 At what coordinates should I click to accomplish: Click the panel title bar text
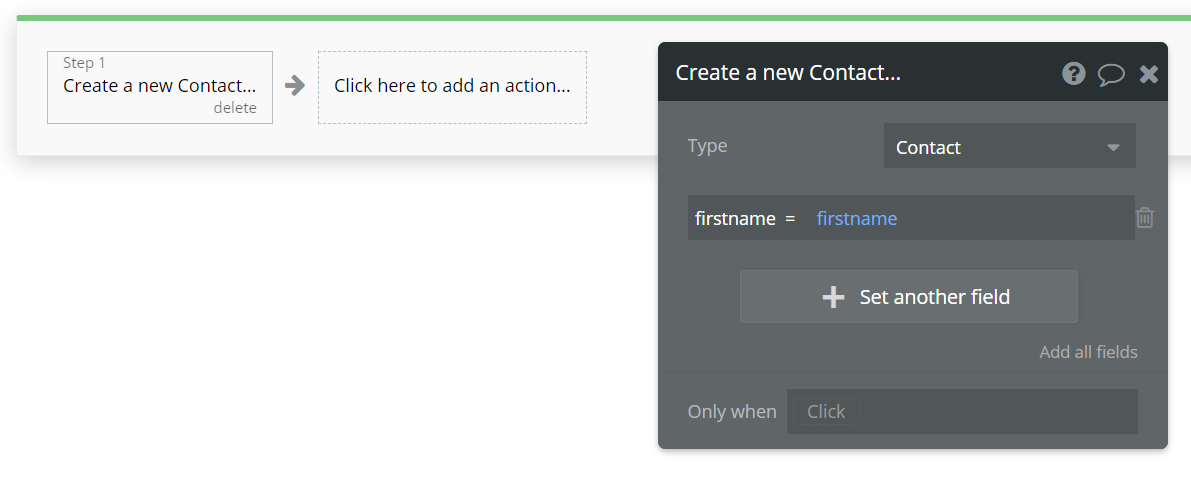coord(788,73)
